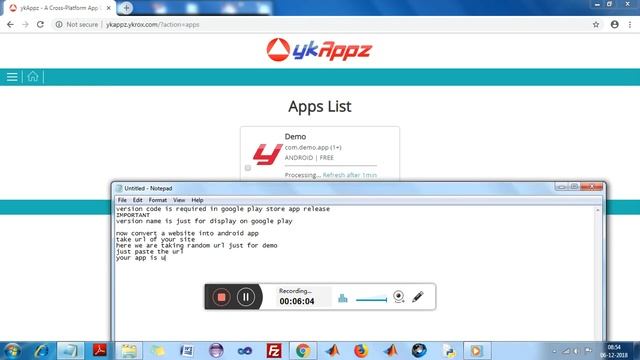Open the hamburger menu on ykAppz
640x360 pixels.
[12, 77]
